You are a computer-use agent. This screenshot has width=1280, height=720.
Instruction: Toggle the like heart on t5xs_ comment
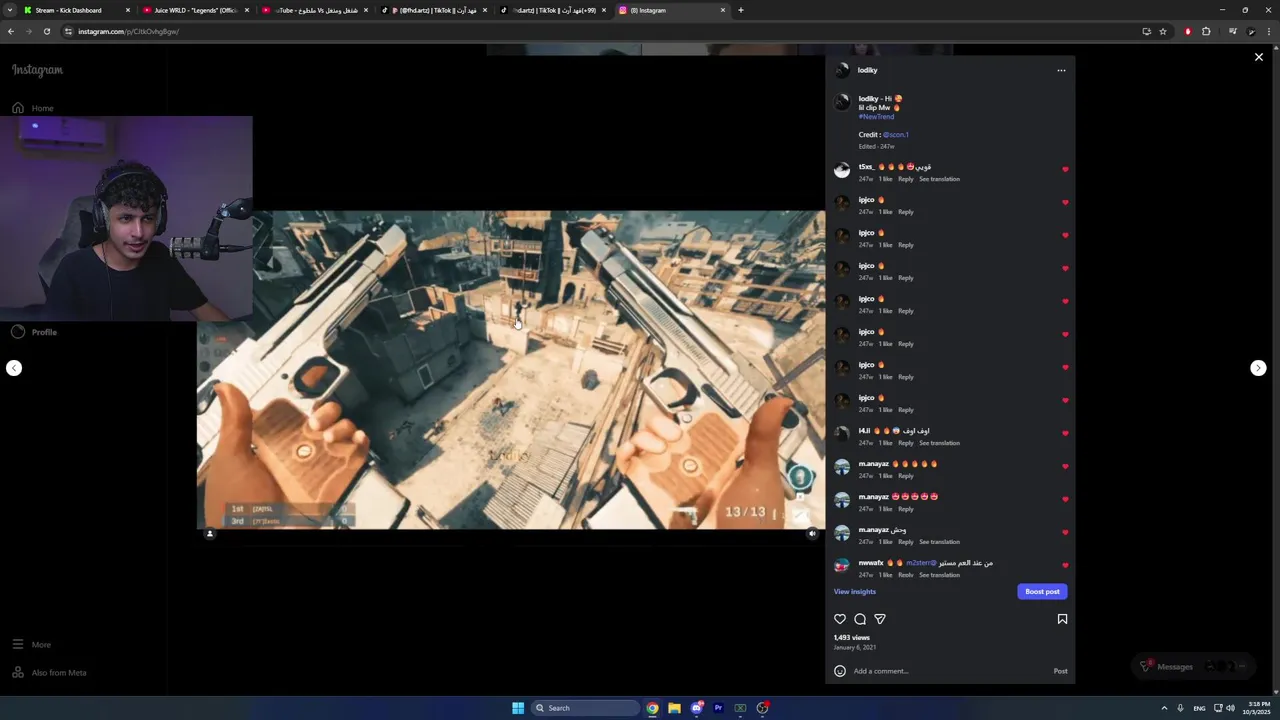[x=1065, y=170]
